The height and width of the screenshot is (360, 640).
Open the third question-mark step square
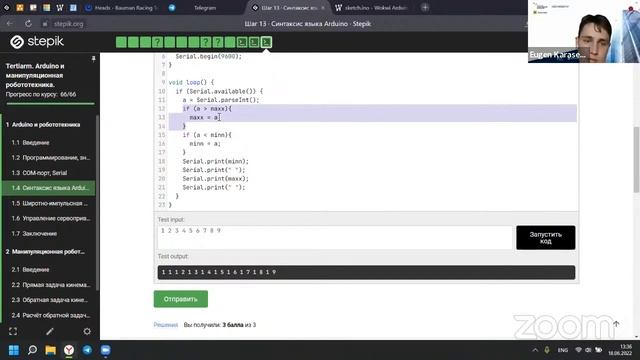[x=218, y=42]
